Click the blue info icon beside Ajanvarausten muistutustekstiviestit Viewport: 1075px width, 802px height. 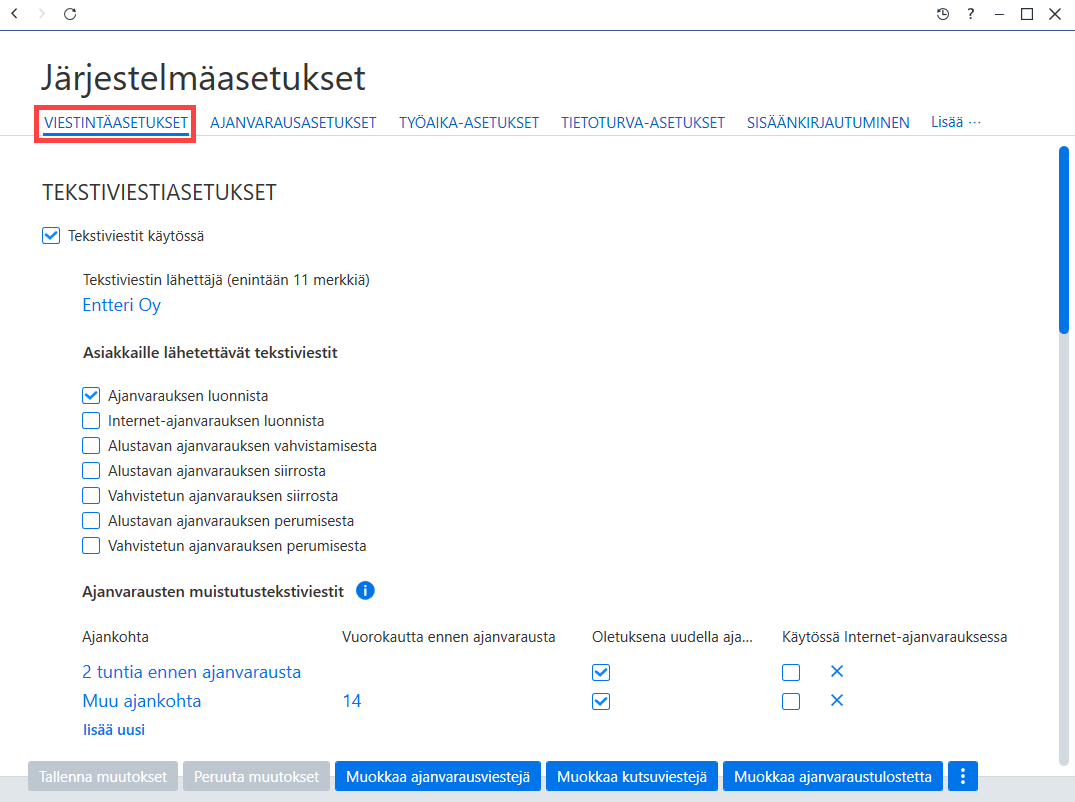(365, 590)
